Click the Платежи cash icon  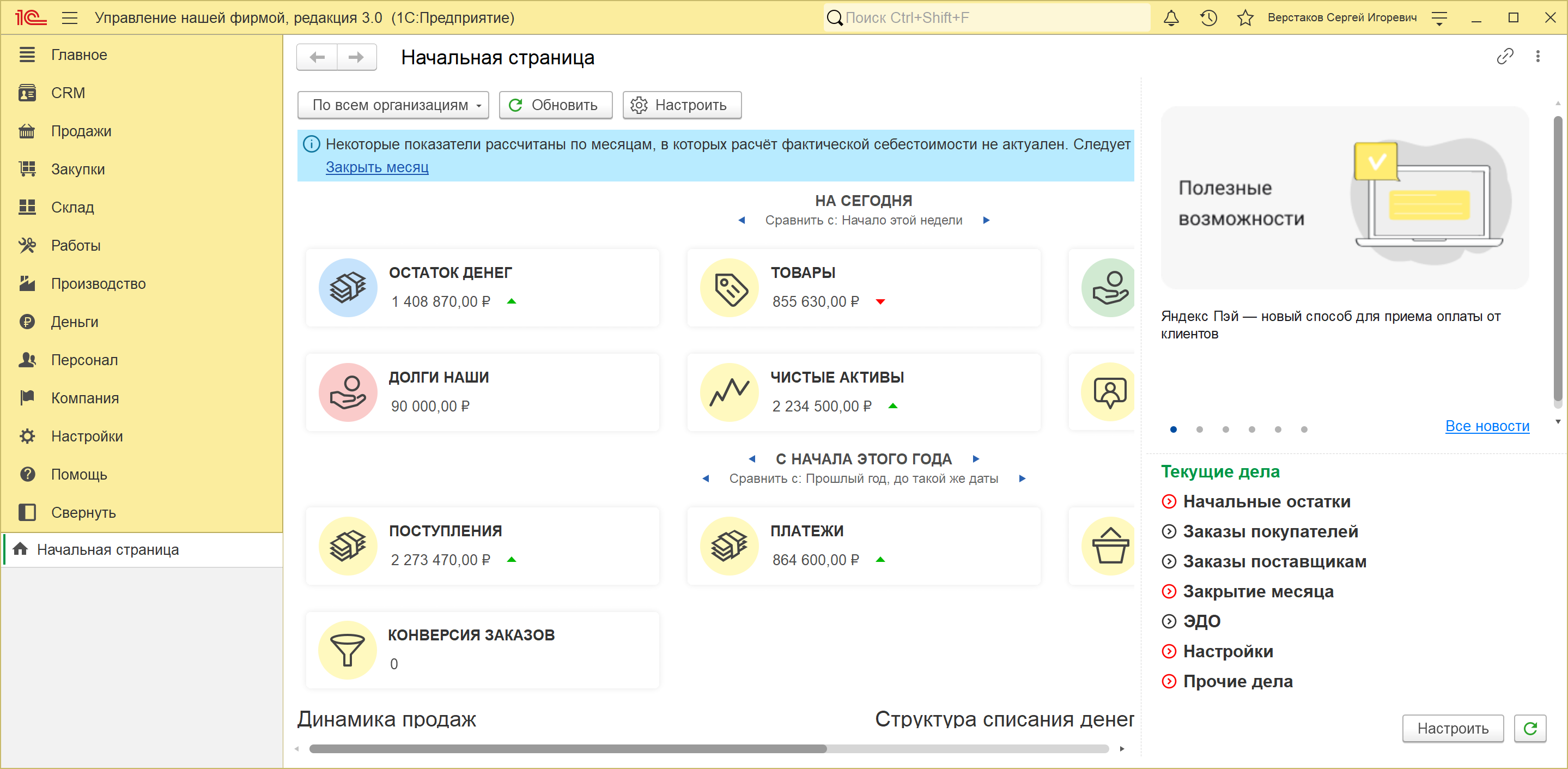coord(729,546)
